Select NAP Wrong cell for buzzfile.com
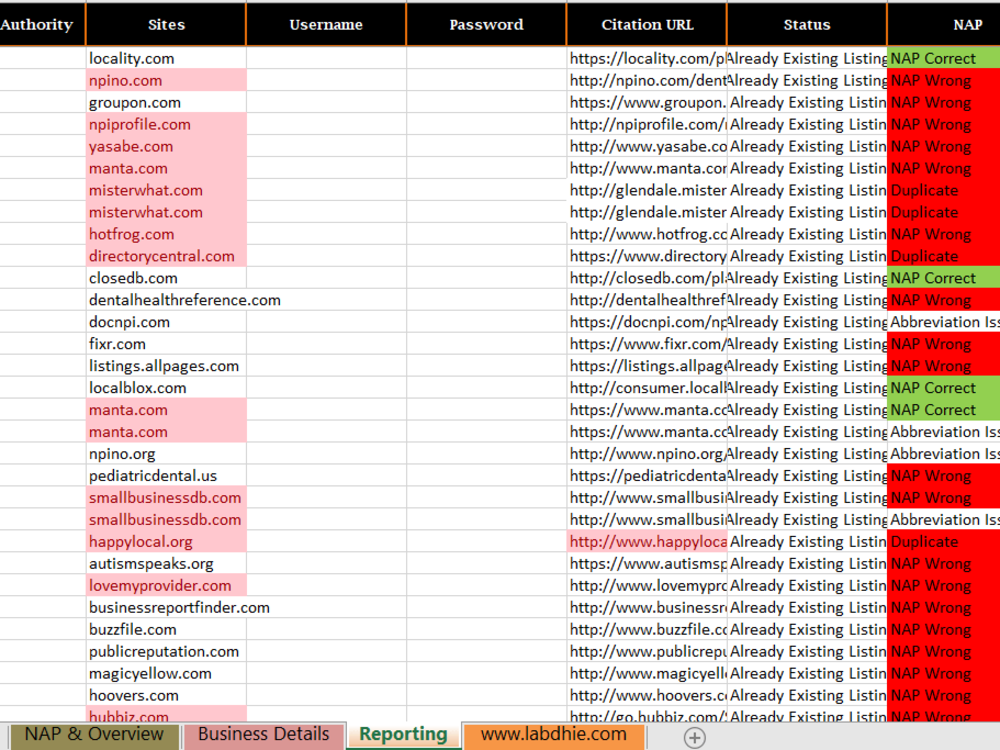The height and width of the screenshot is (750, 1000). 944,629
